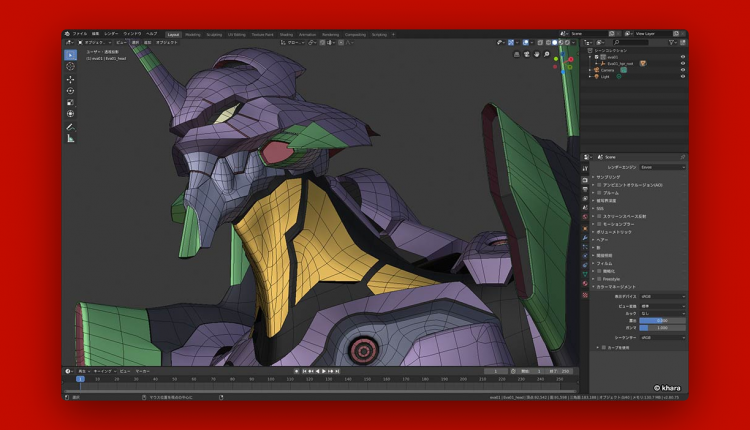This screenshot has width=750, height=430.
Task: Toggle visibility of the Light object
Action: 683,77
